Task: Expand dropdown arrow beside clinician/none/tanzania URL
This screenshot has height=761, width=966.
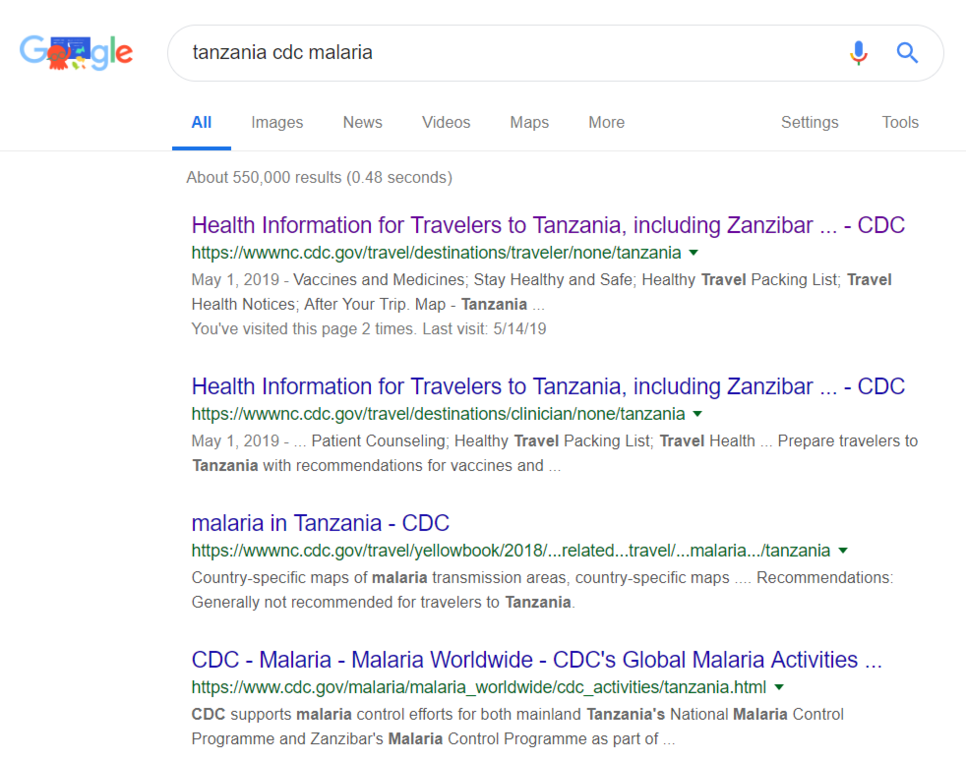Action: click(x=697, y=414)
